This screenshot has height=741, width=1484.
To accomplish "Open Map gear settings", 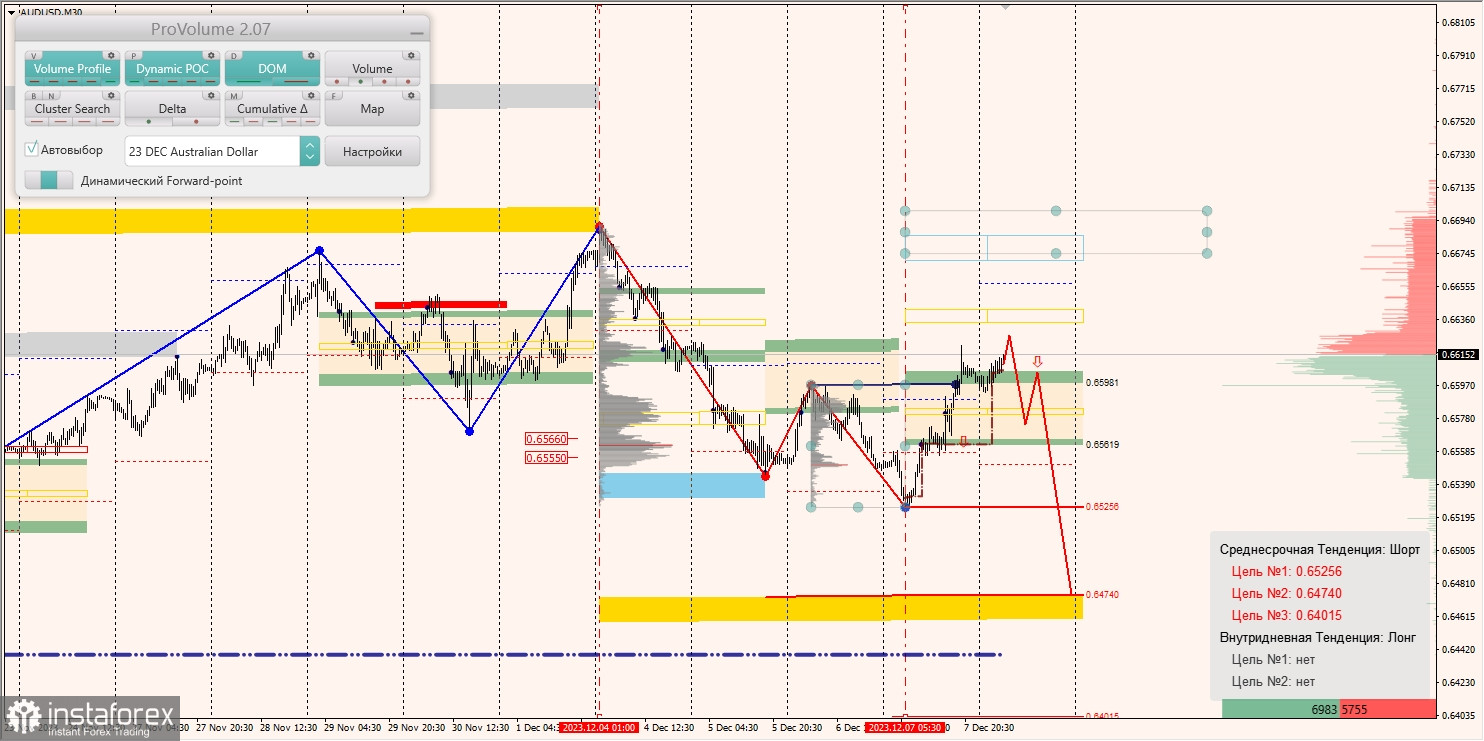I will [411, 95].
